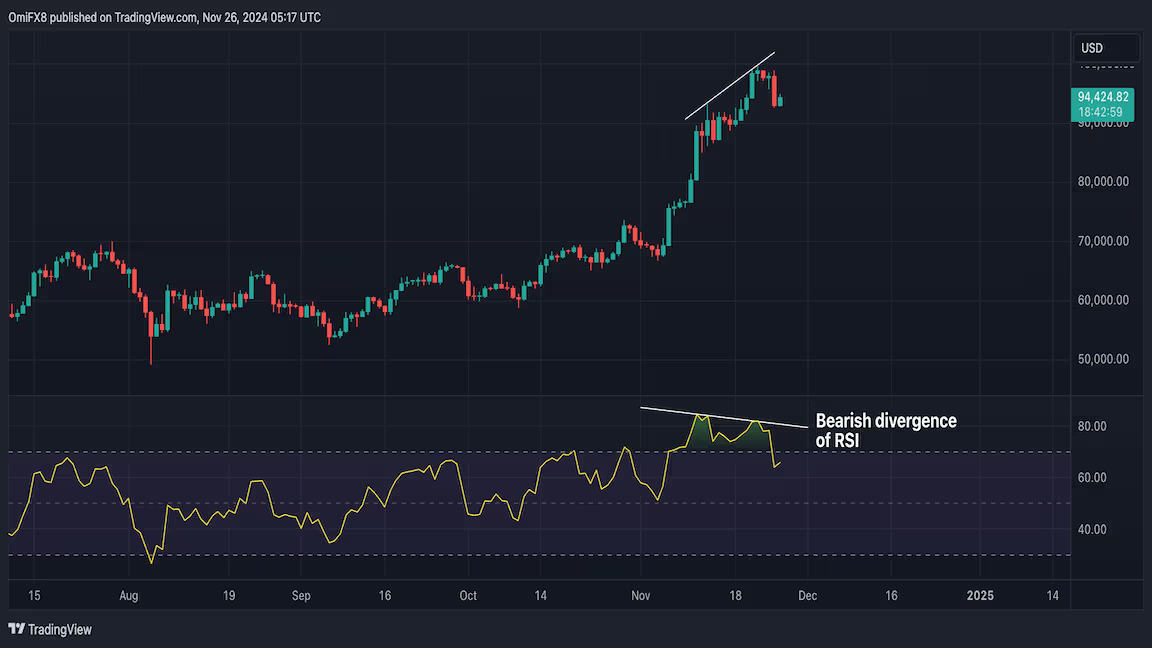
Task: Open the USD currency selector
Action: pos(1107,48)
